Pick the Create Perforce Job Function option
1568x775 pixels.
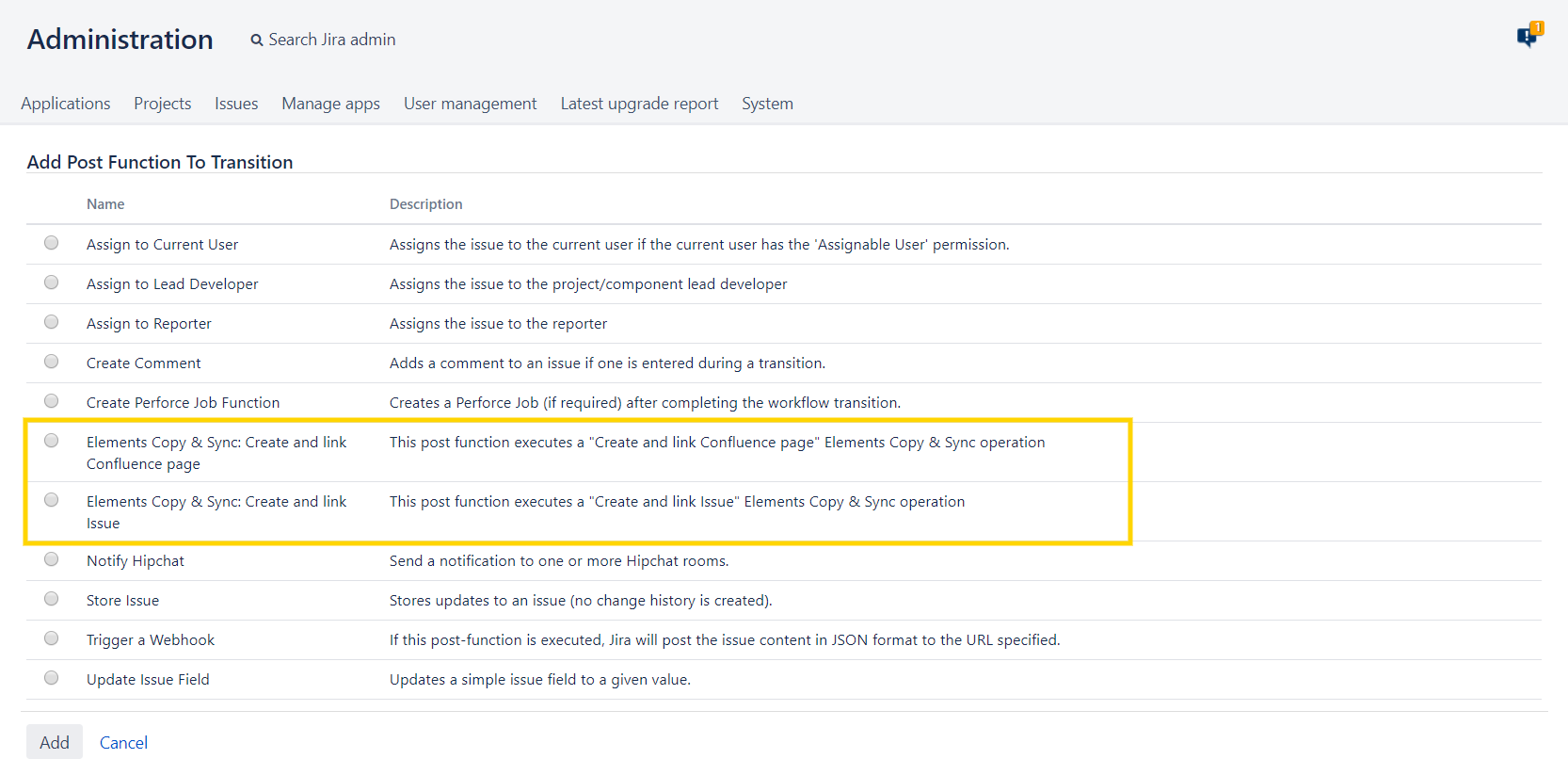[52, 401]
